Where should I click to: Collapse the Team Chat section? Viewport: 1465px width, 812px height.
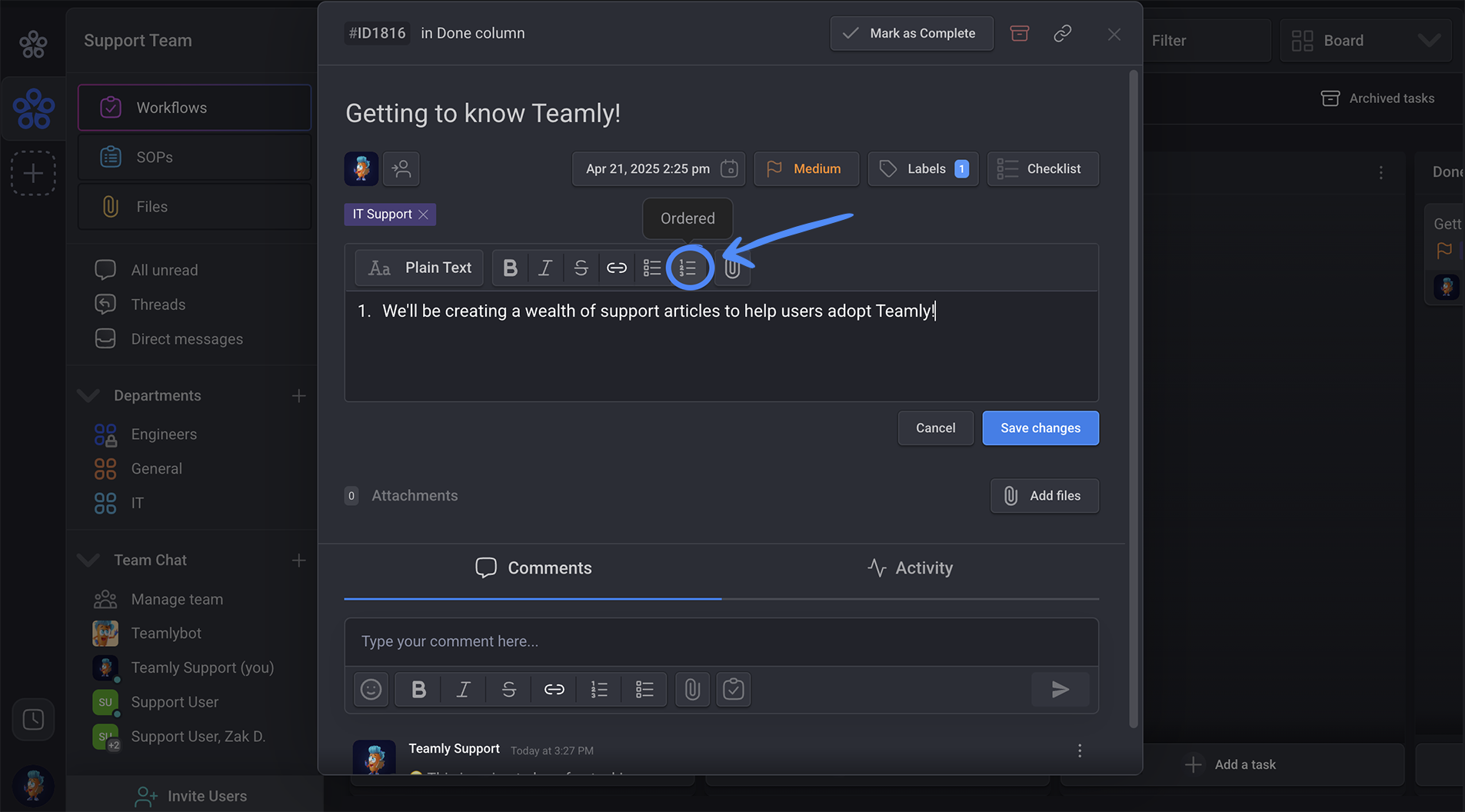(89, 560)
